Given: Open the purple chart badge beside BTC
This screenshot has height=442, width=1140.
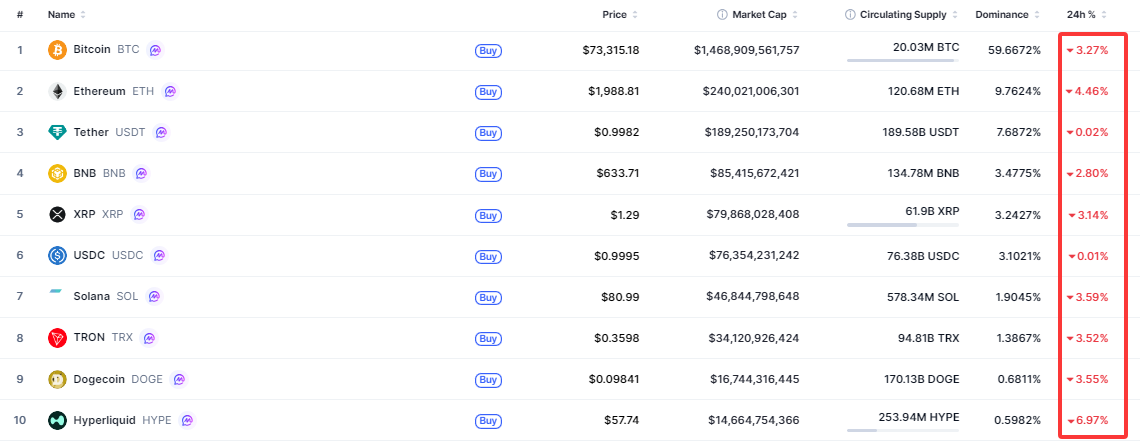Looking at the screenshot, I should (x=155, y=50).
